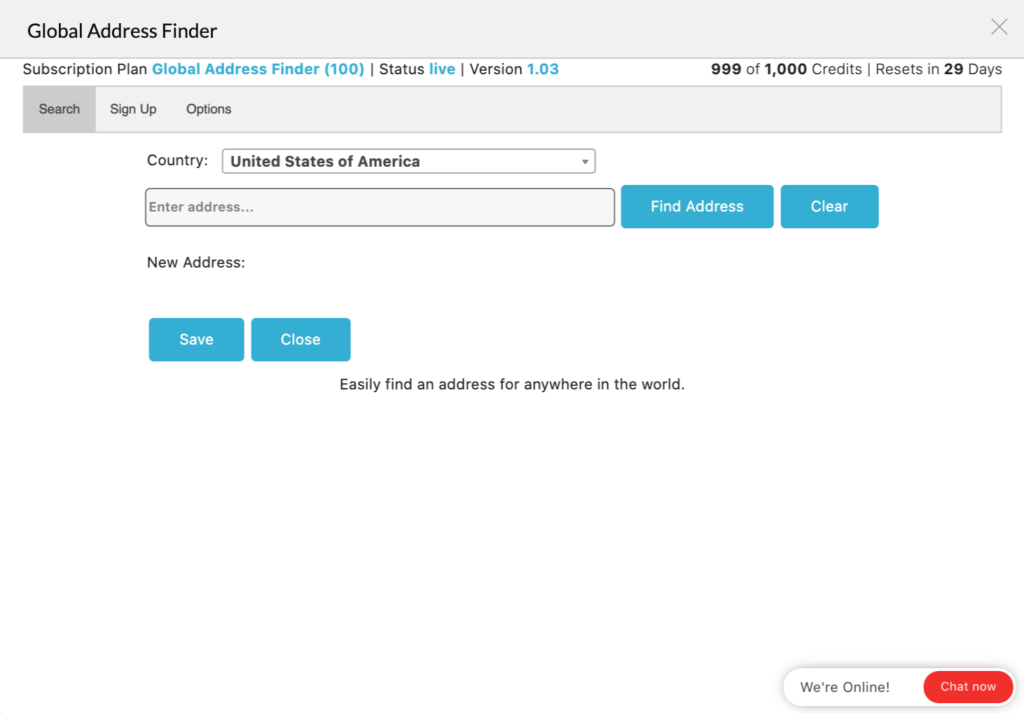The image size is (1024, 713).
Task: Close the Global Address Finder dialog
Action: click(x=999, y=27)
